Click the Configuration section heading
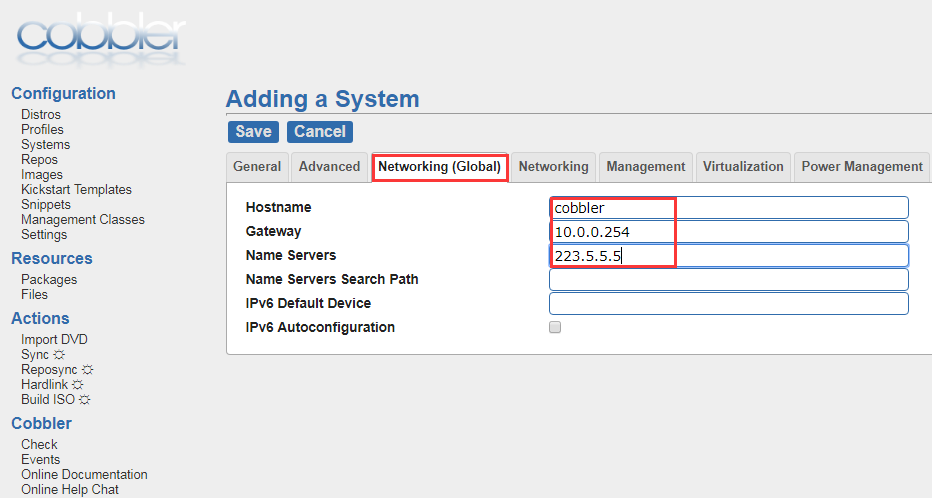 [x=63, y=93]
